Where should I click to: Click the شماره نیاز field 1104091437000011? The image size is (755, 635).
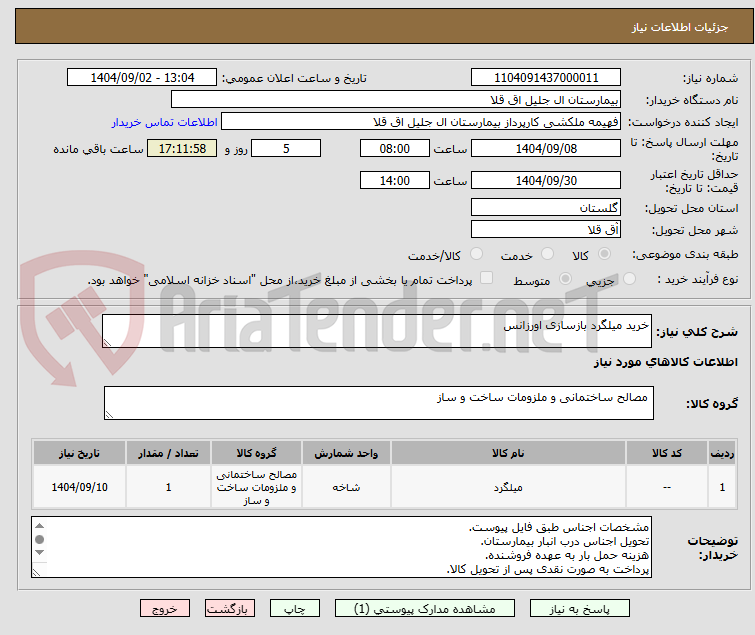coord(546,78)
